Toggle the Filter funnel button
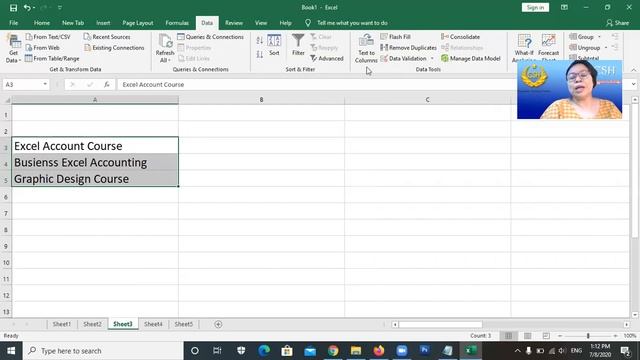The width and height of the screenshot is (640, 360). click(x=298, y=45)
